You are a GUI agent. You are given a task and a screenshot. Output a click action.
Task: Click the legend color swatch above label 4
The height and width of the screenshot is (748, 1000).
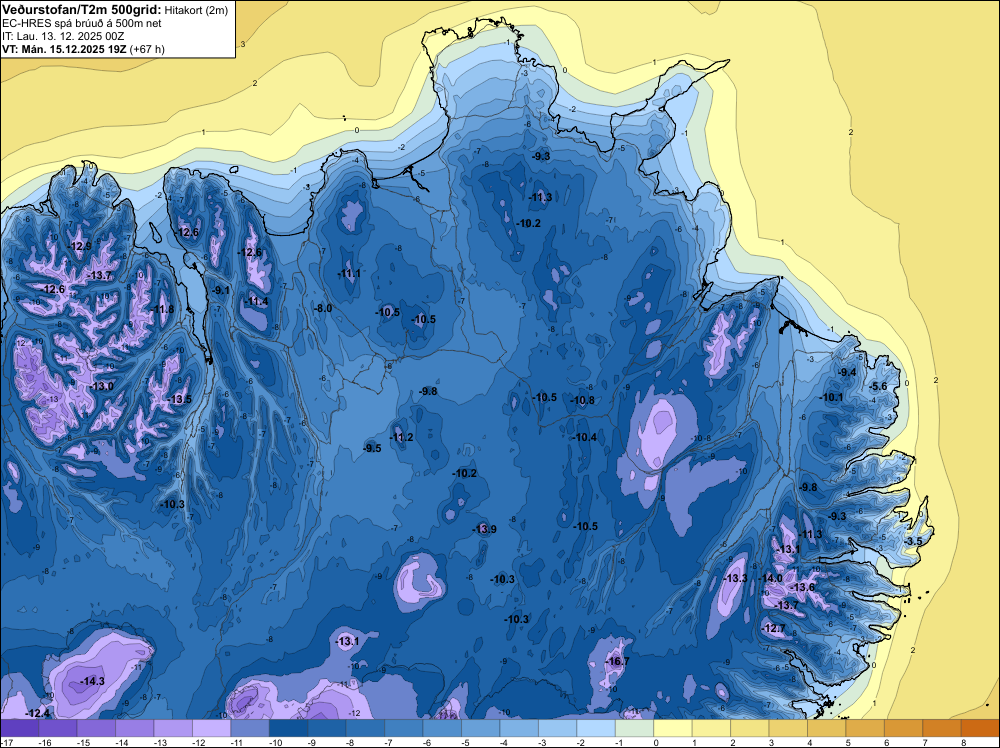[x=827, y=728]
